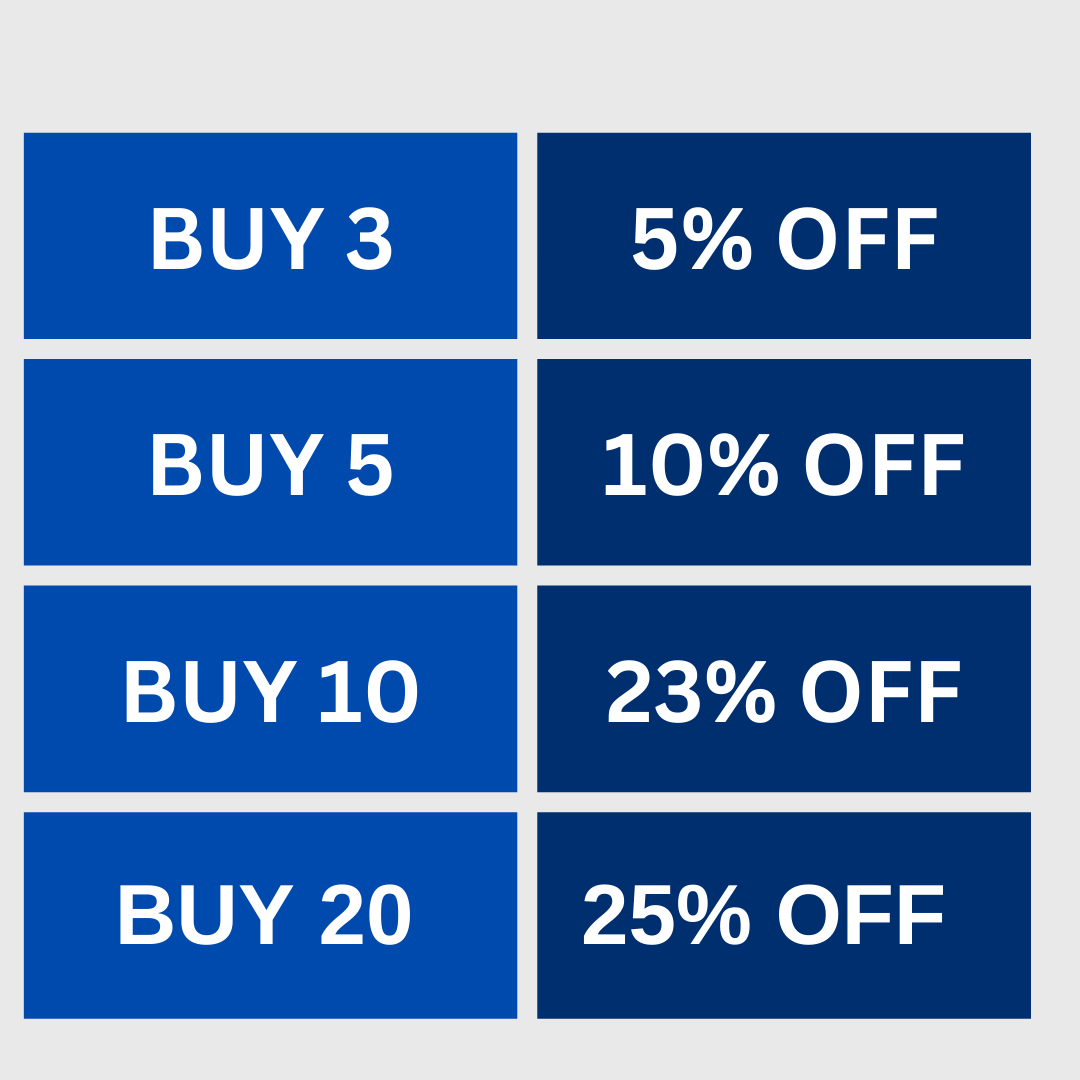Viewport: 1080px width, 1080px height.
Task: Click the BUY 10 tile
Action: (x=270, y=689)
